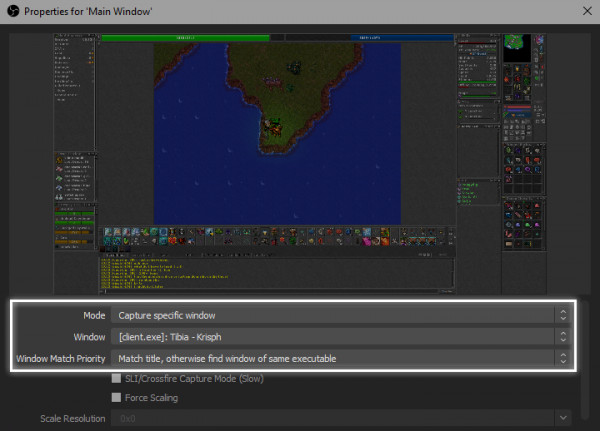Click 'Capture specific window' text
Screen dimensions: 600x431
coord(167,316)
